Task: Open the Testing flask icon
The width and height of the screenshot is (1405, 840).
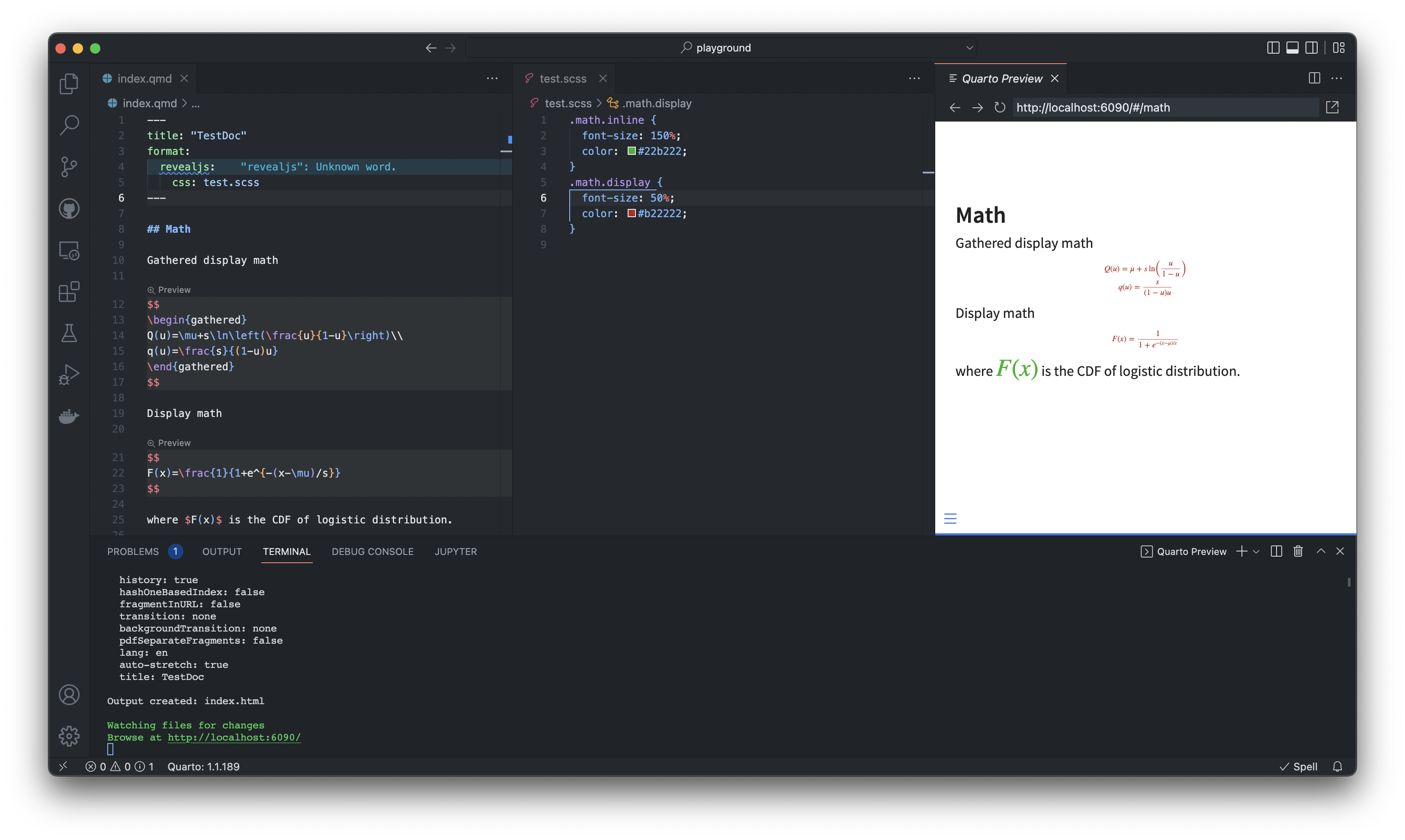Action: [x=69, y=333]
